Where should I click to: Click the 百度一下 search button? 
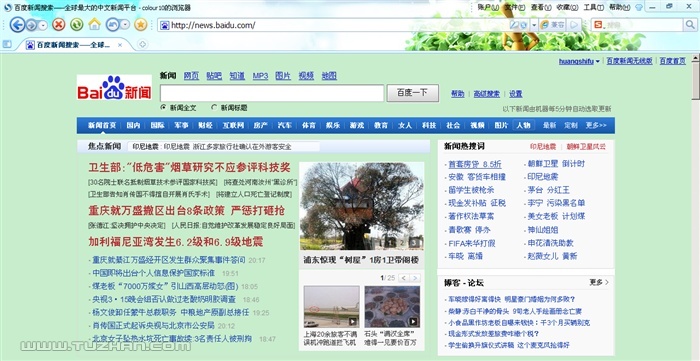click(x=412, y=93)
